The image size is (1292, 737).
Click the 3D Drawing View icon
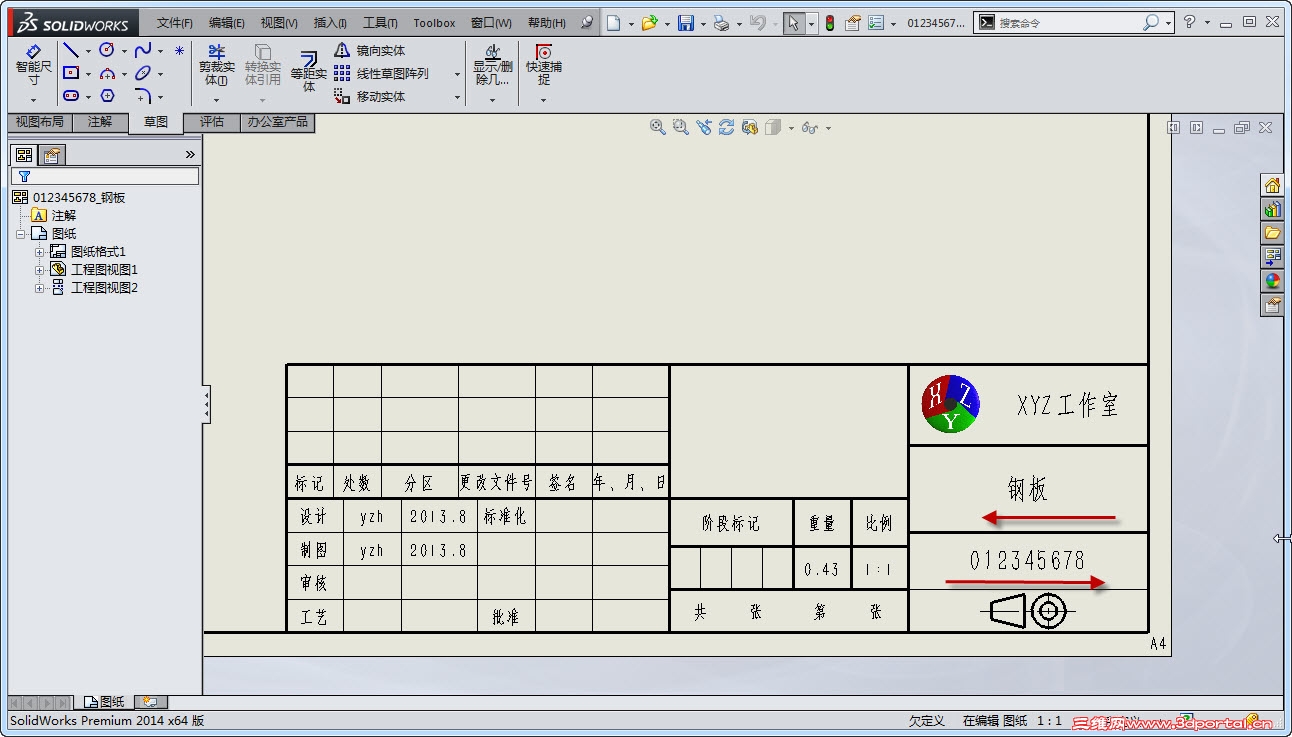pyautogui.click(x=750, y=127)
